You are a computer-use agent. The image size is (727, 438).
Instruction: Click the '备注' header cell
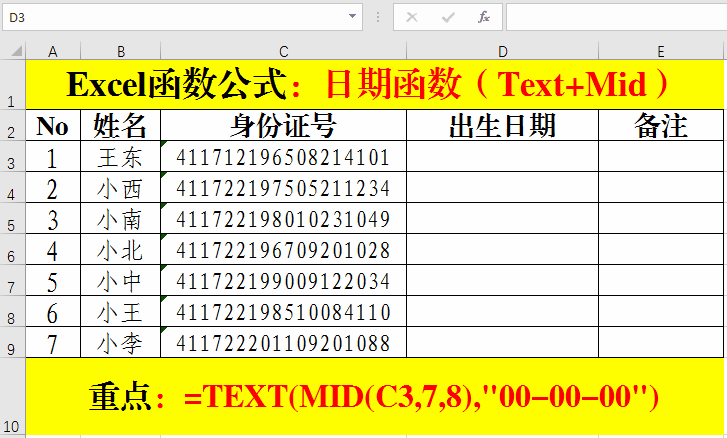pos(661,125)
